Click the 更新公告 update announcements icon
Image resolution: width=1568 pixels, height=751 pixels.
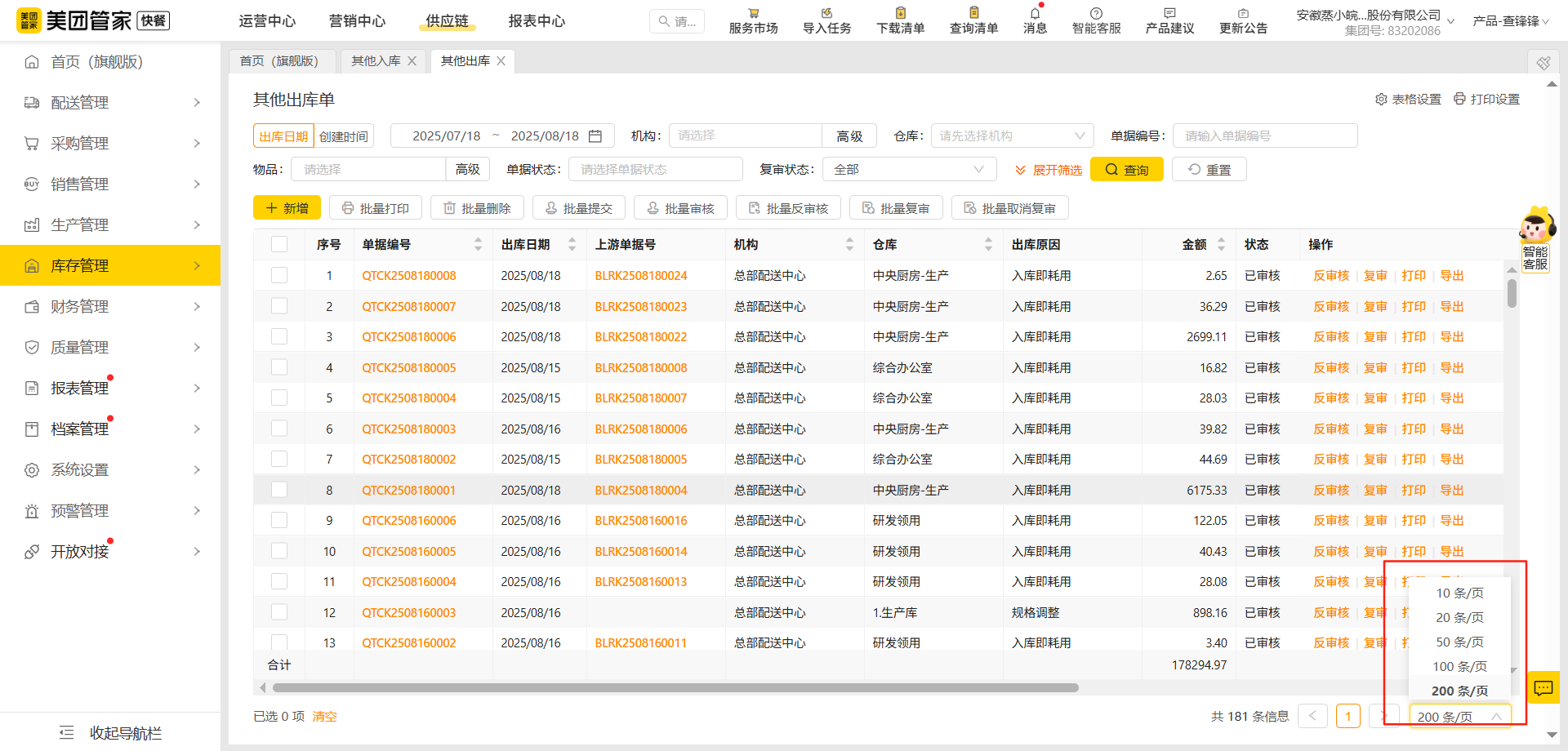[x=1243, y=20]
